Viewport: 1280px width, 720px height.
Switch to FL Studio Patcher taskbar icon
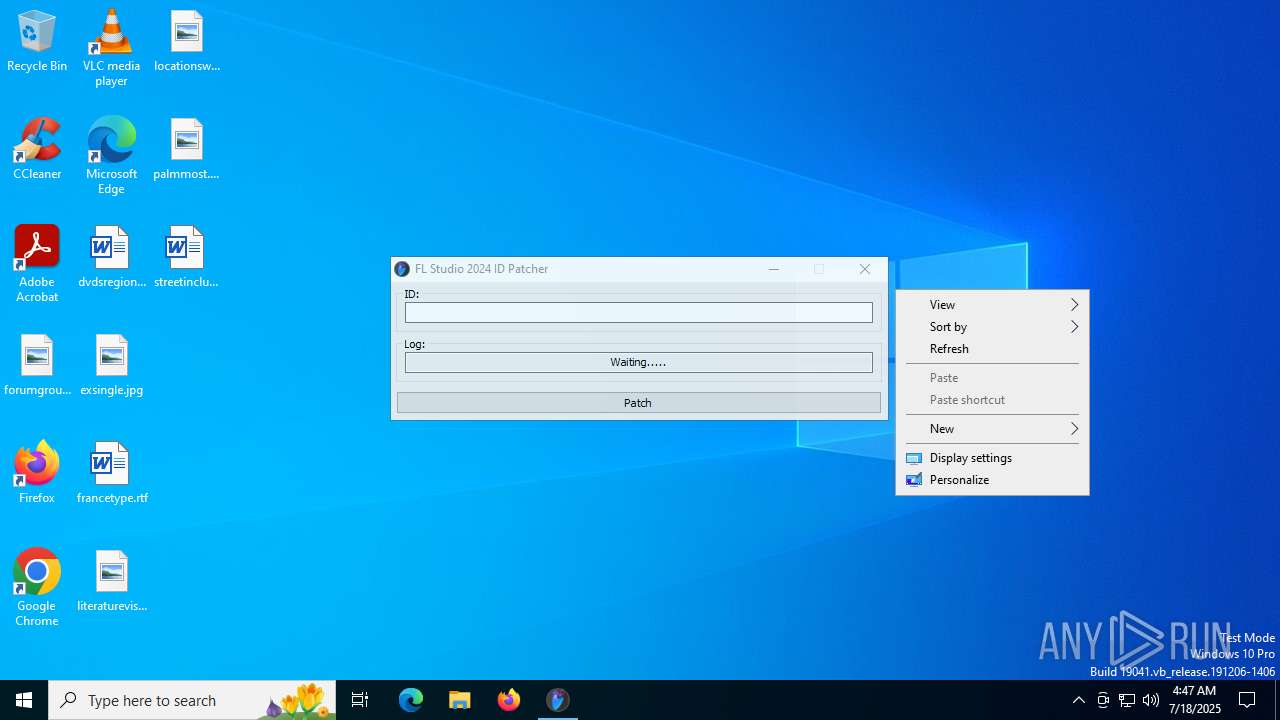coord(558,700)
